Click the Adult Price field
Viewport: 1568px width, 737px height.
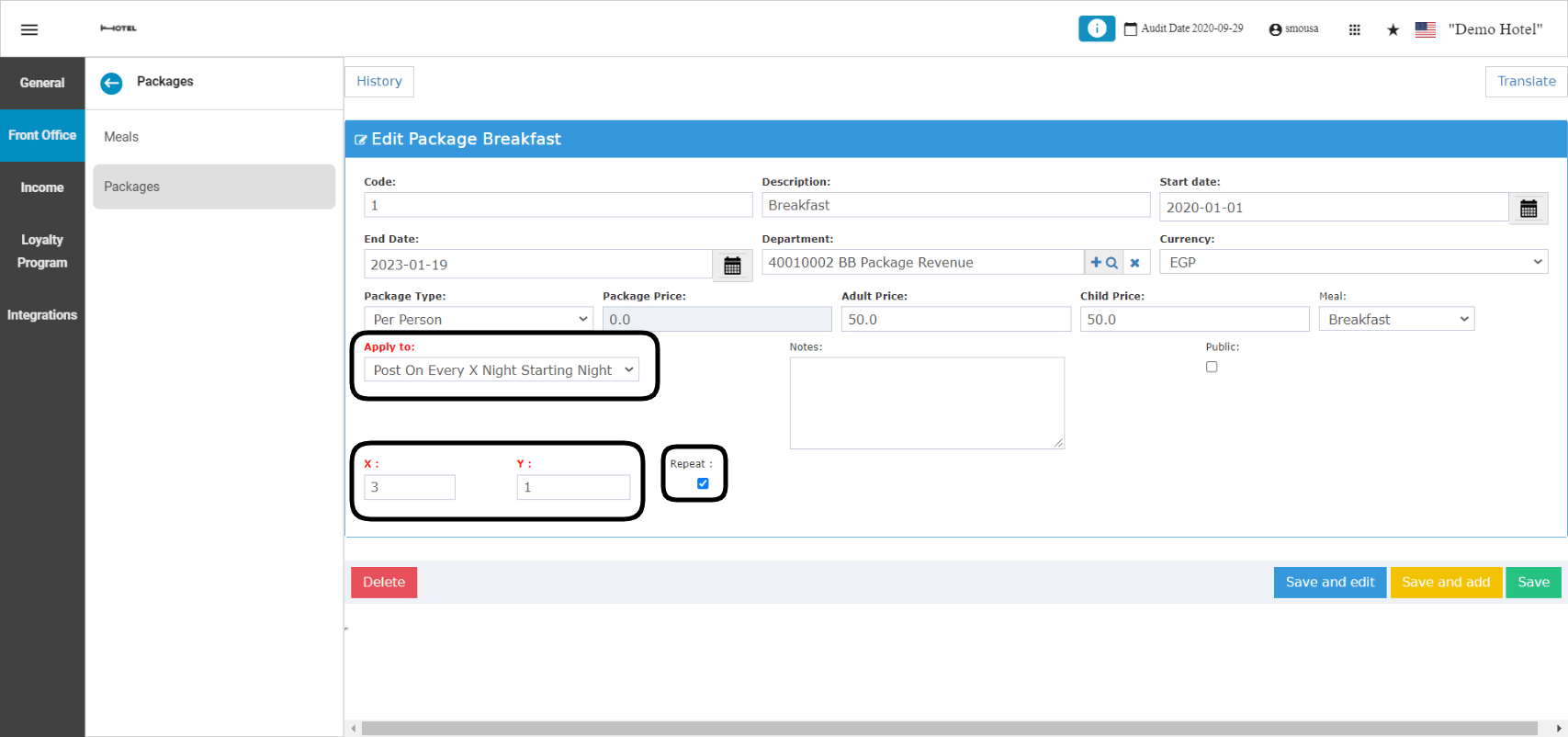(x=956, y=319)
